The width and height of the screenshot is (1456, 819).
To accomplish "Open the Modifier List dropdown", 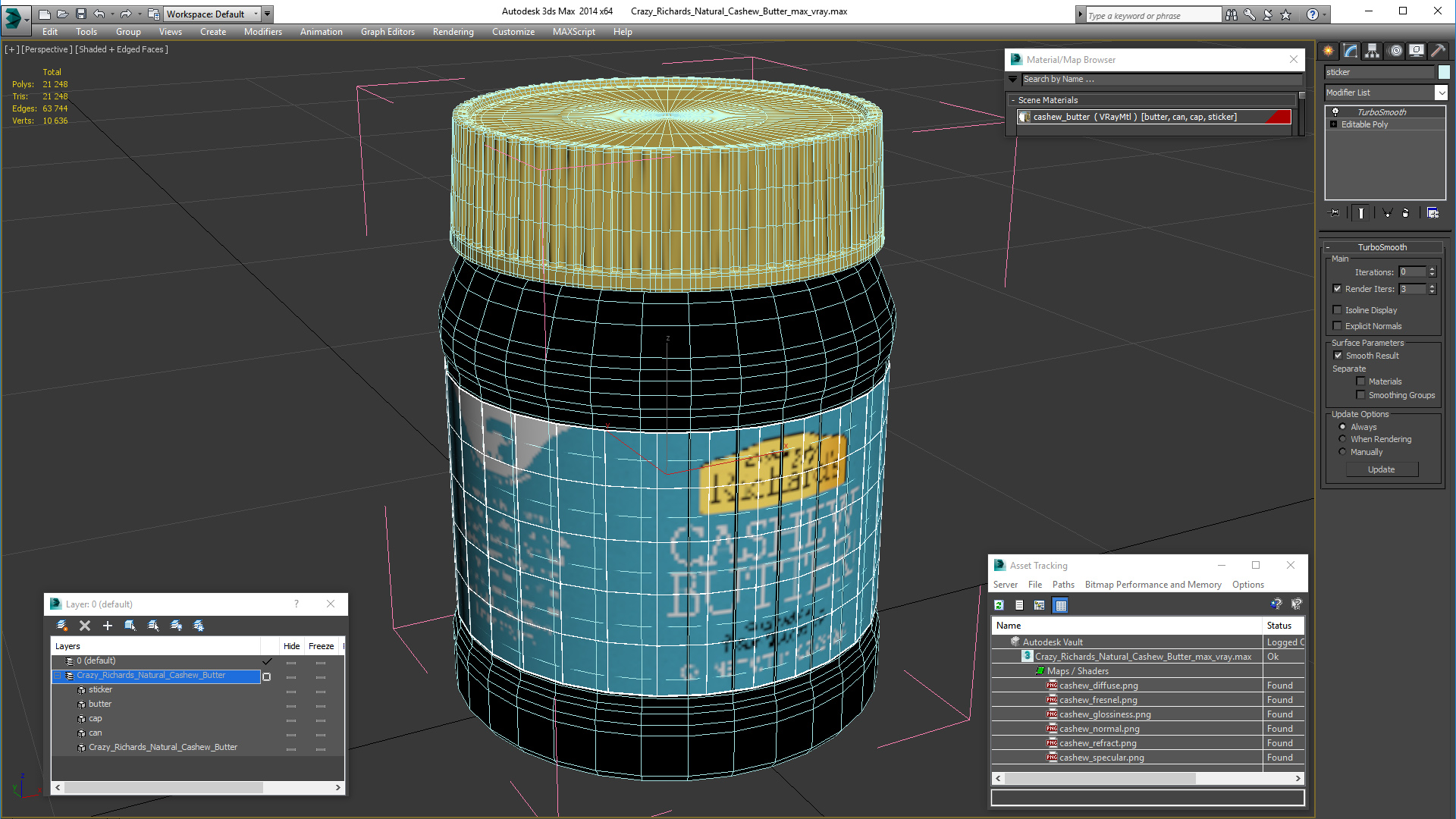I will [x=1441, y=93].
